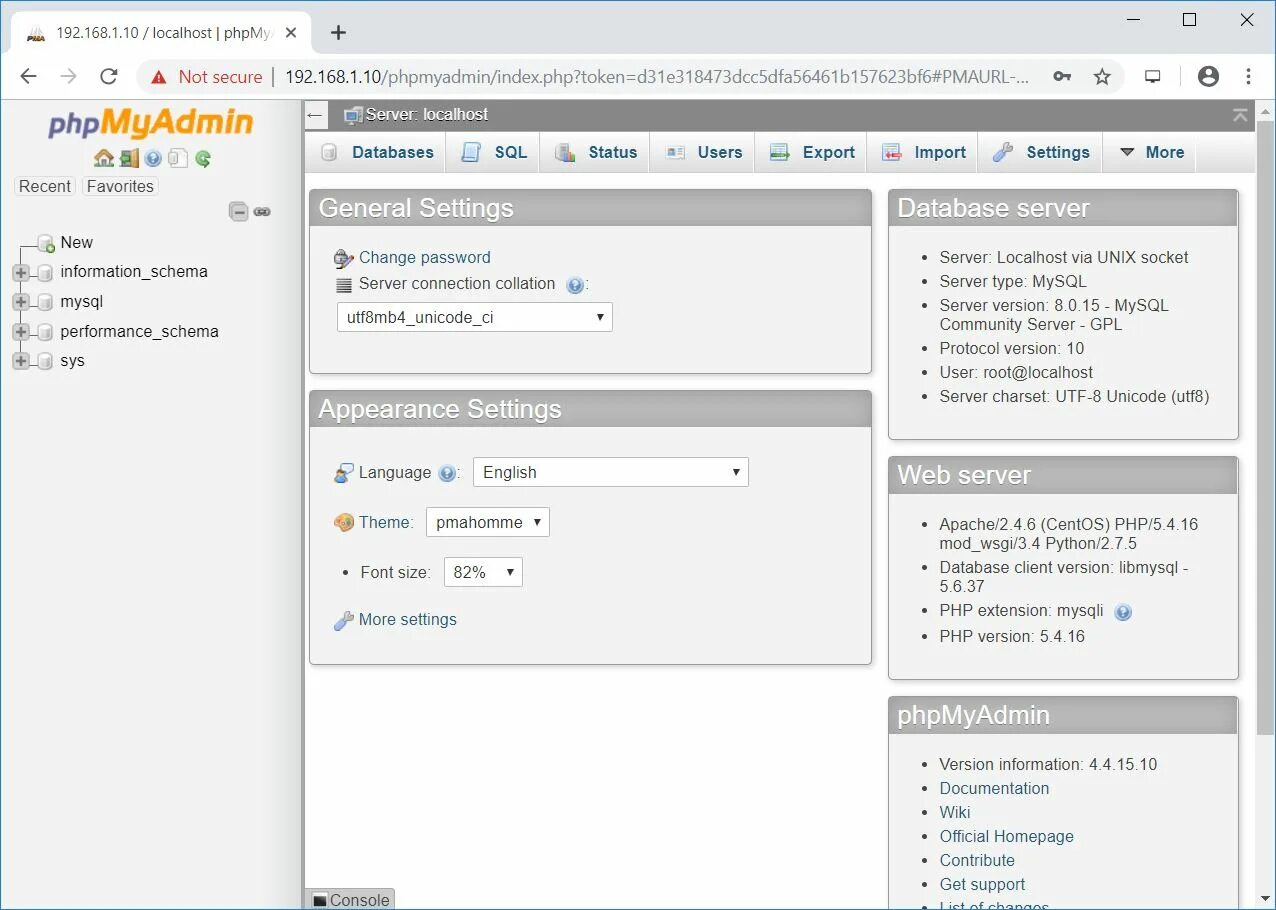Expand the sys database node
1276x910 pixels.
21,361
